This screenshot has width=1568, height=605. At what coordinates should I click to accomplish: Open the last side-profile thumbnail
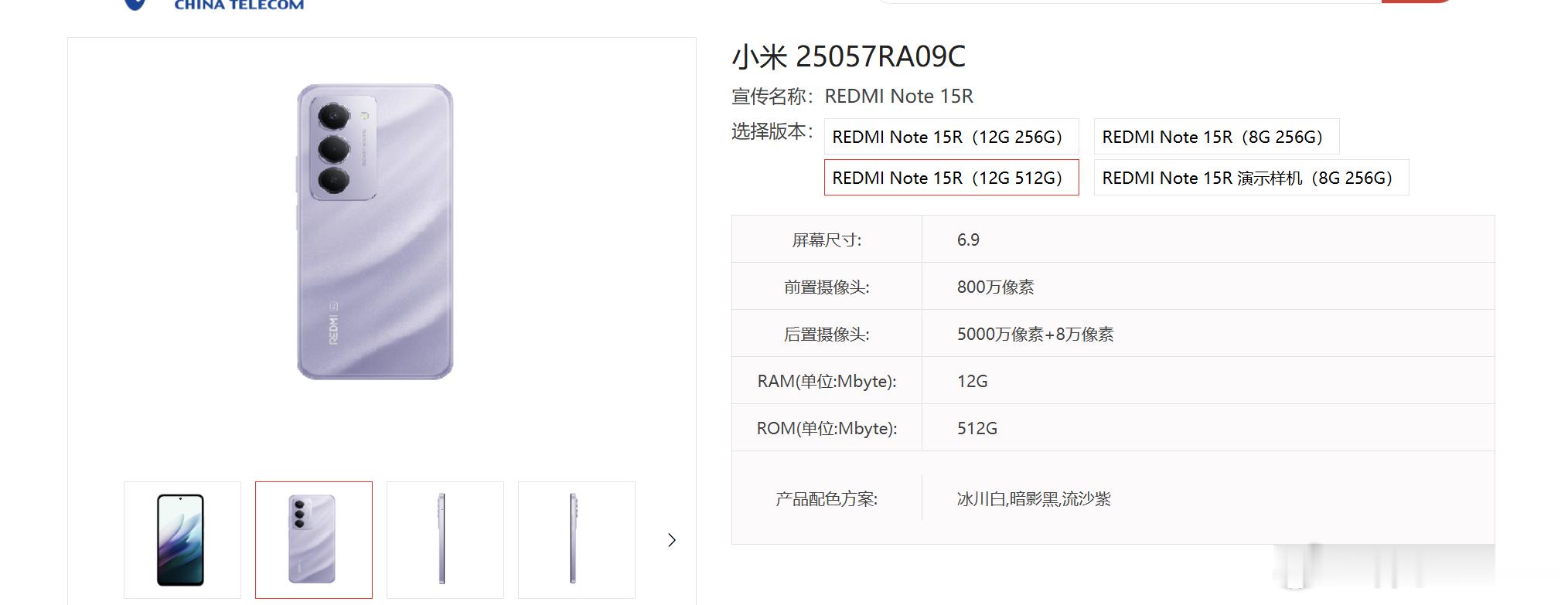(577, 540)
